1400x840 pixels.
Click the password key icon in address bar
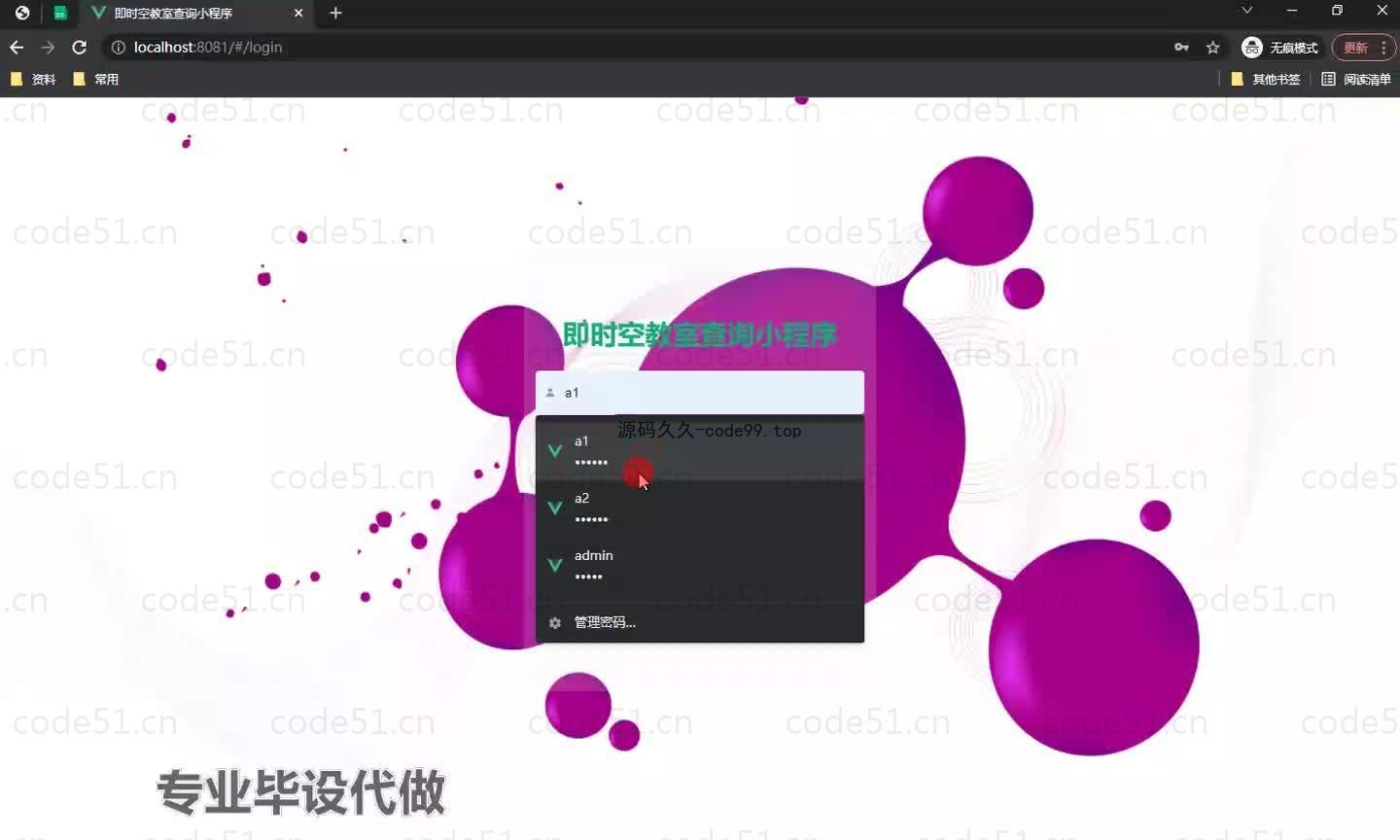click(1181, 47)
